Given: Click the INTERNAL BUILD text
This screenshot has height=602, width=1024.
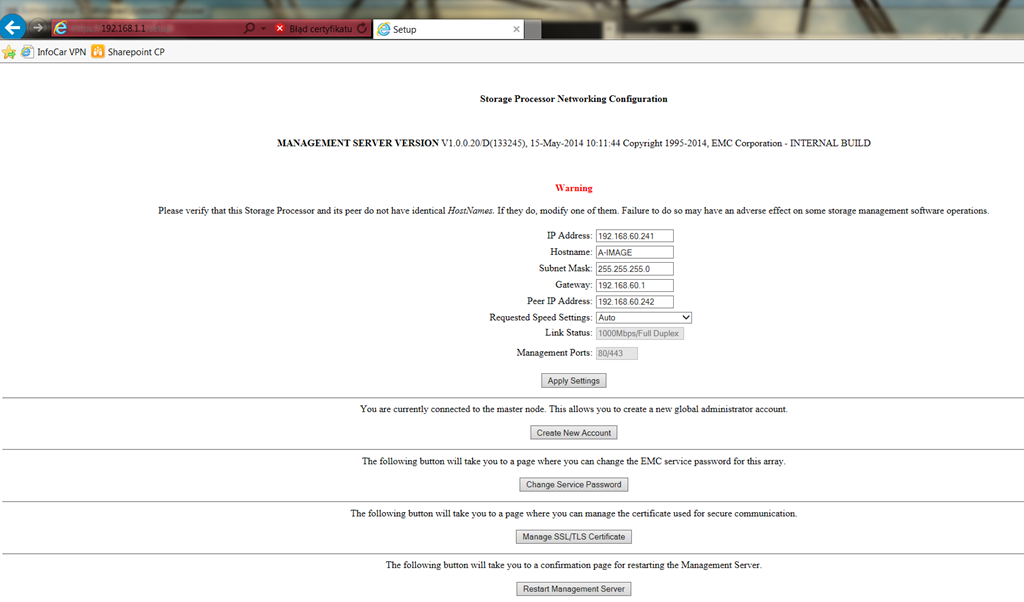Looking at the screenshot, I should click(829, 143).
